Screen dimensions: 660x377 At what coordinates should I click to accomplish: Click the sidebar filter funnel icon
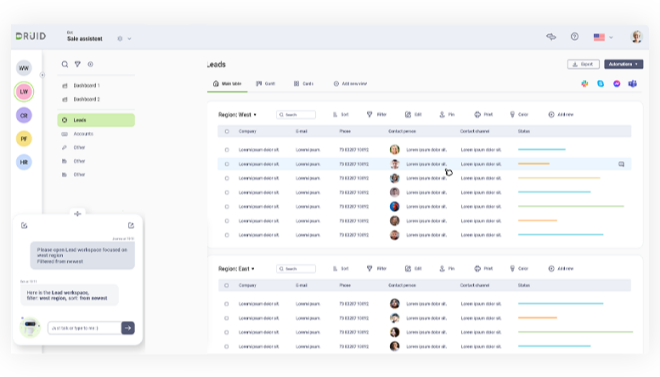coord(77,64)
